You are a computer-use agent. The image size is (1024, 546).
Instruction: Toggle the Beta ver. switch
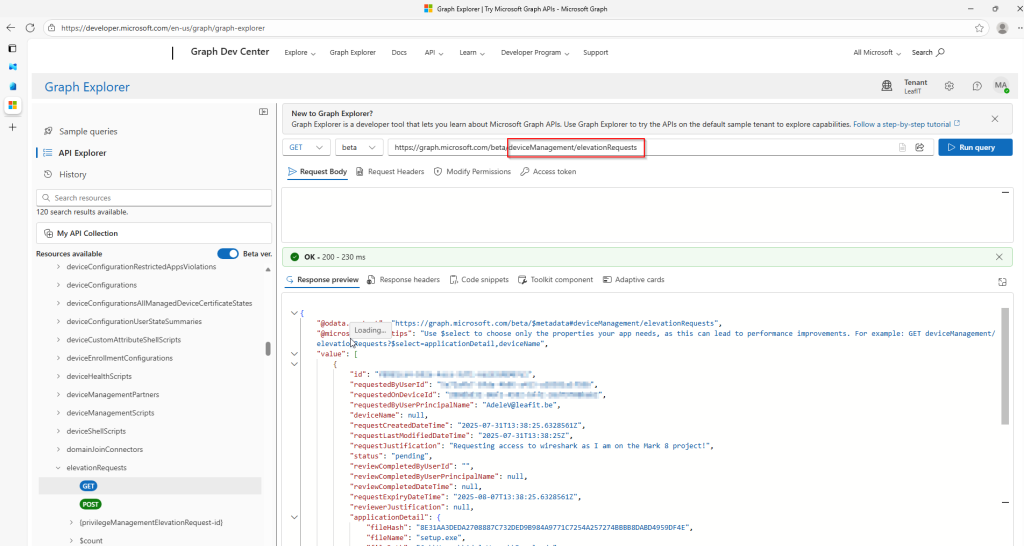coord(228,253)
